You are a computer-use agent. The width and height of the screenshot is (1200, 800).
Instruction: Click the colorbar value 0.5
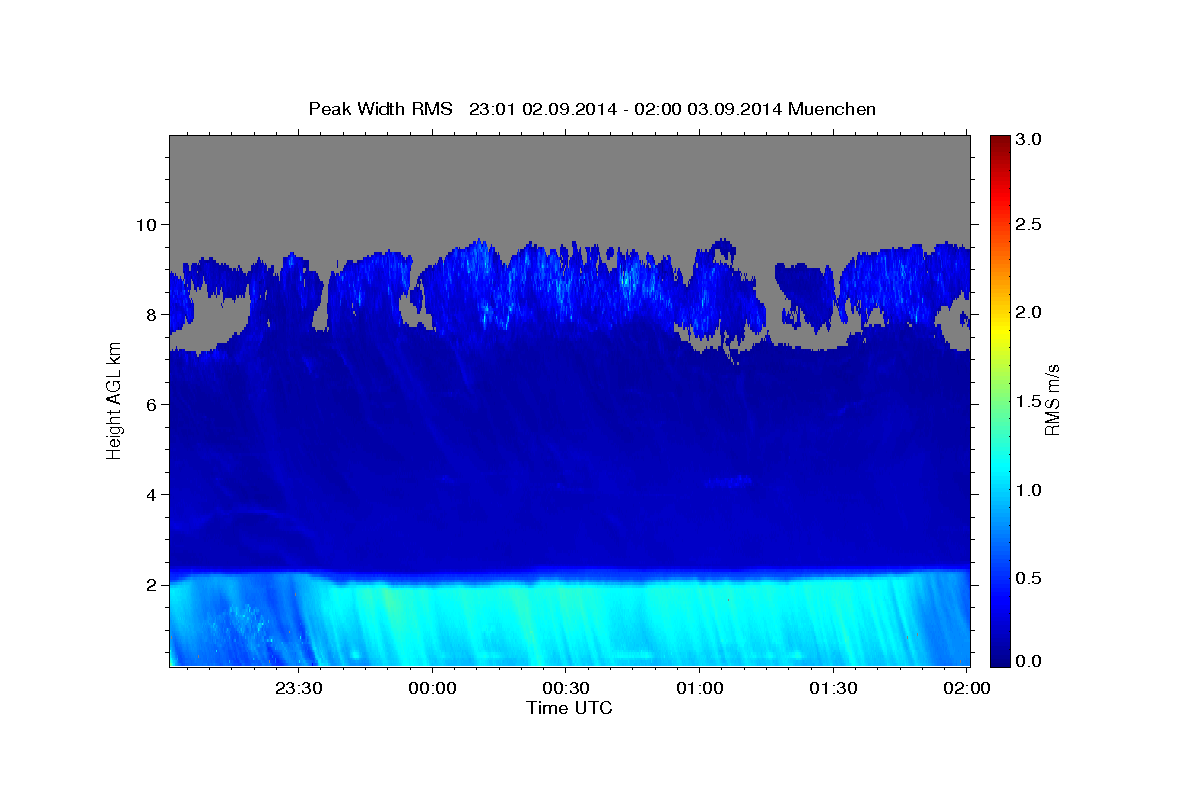1030,578
